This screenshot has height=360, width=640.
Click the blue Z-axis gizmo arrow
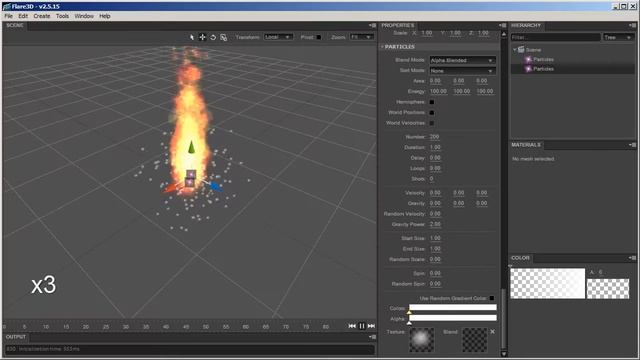[215, 187]
